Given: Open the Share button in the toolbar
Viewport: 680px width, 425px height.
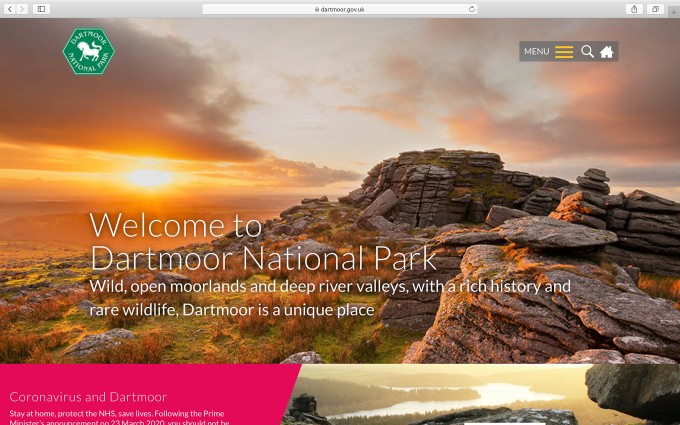Looking at the screenshot, I should (x=634, y=9).
